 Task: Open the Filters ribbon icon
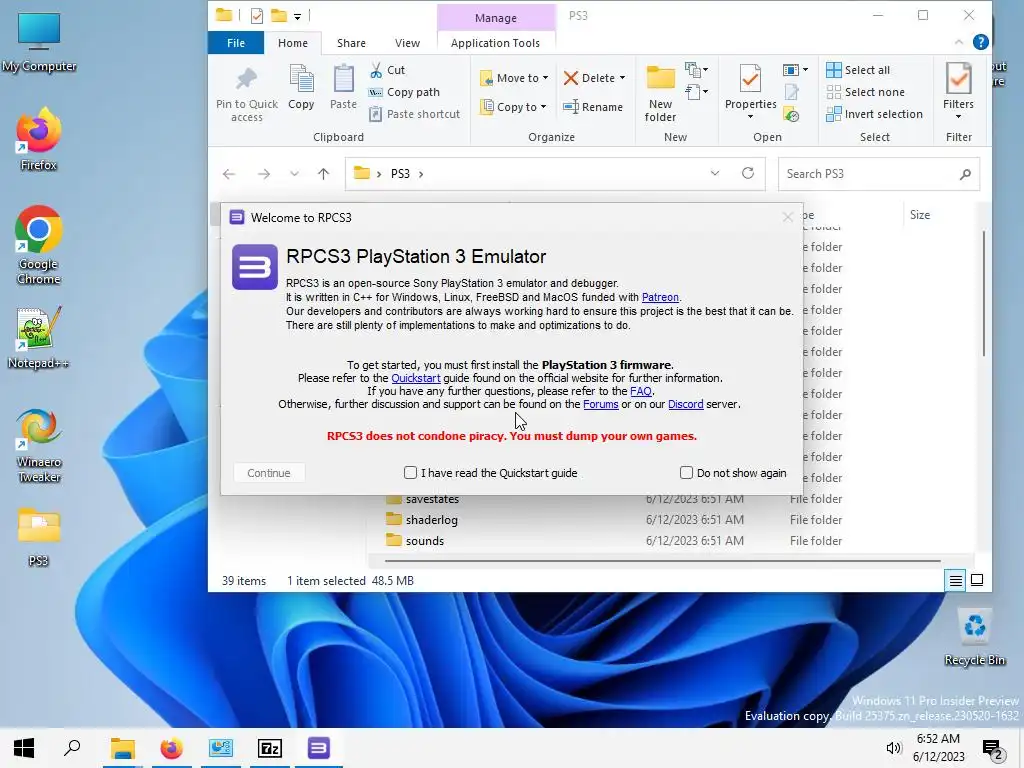(x=958, y=78)
